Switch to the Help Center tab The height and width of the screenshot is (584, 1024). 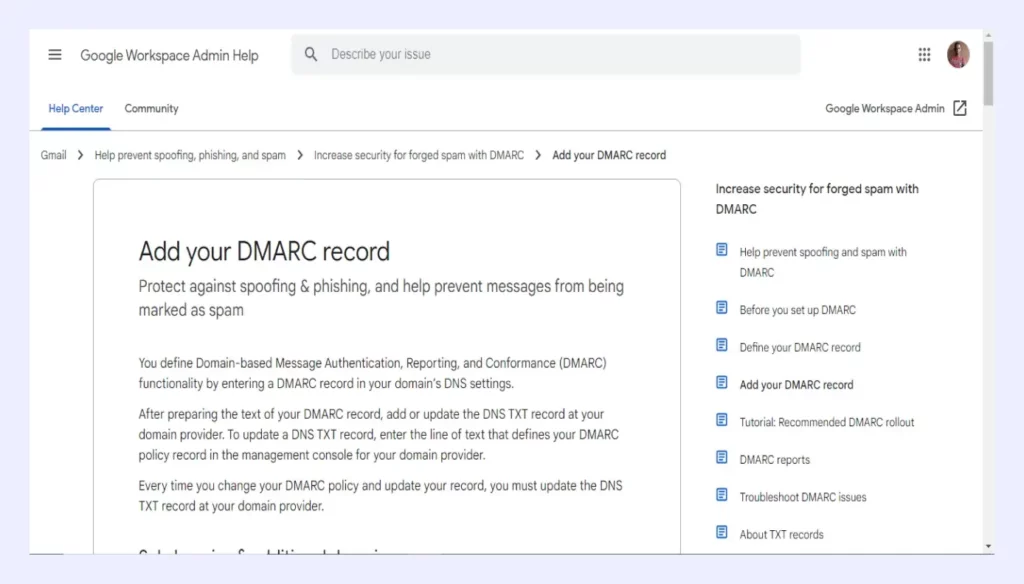point(76,108)
